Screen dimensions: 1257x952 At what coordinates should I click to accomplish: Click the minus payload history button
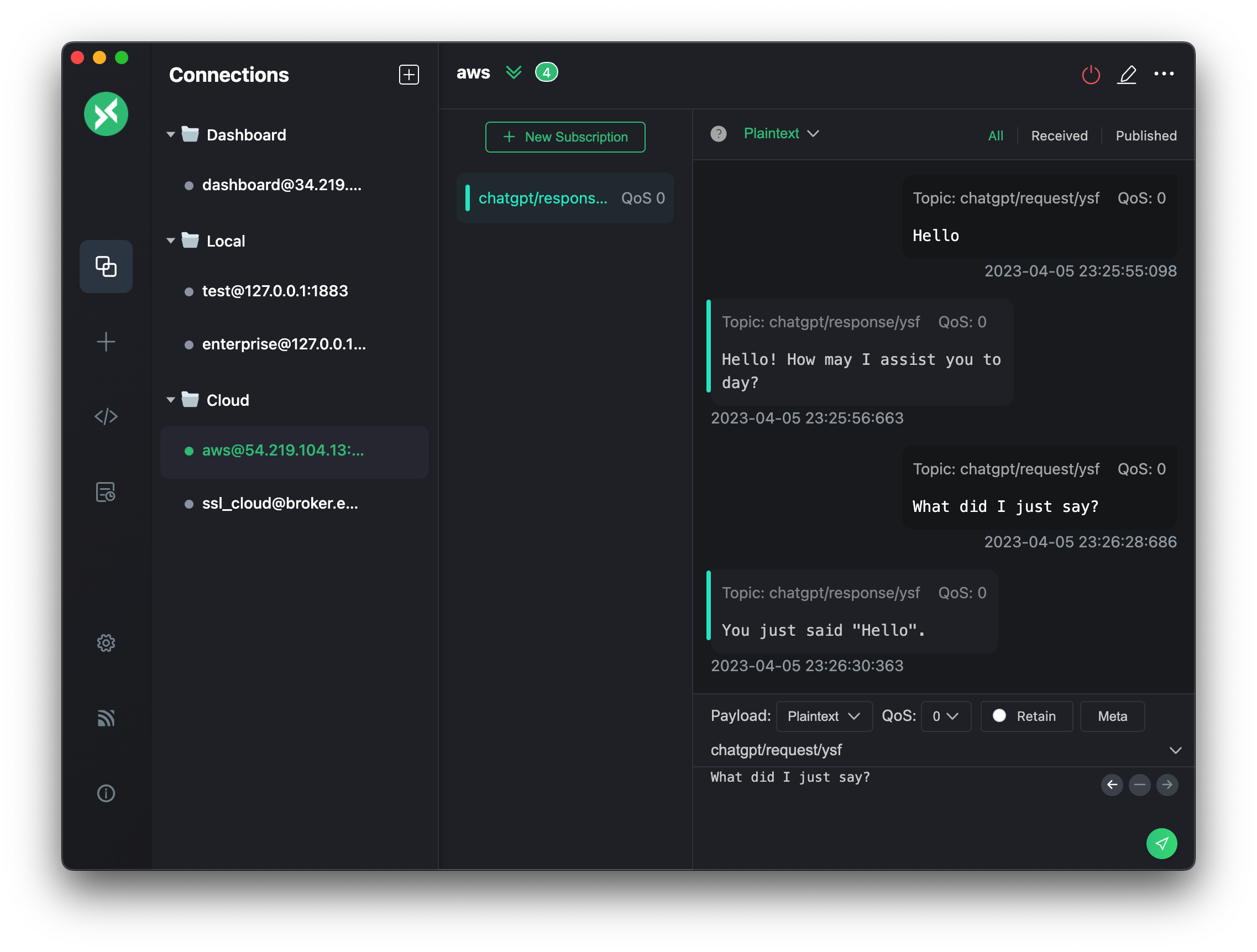coord(1139,785)
